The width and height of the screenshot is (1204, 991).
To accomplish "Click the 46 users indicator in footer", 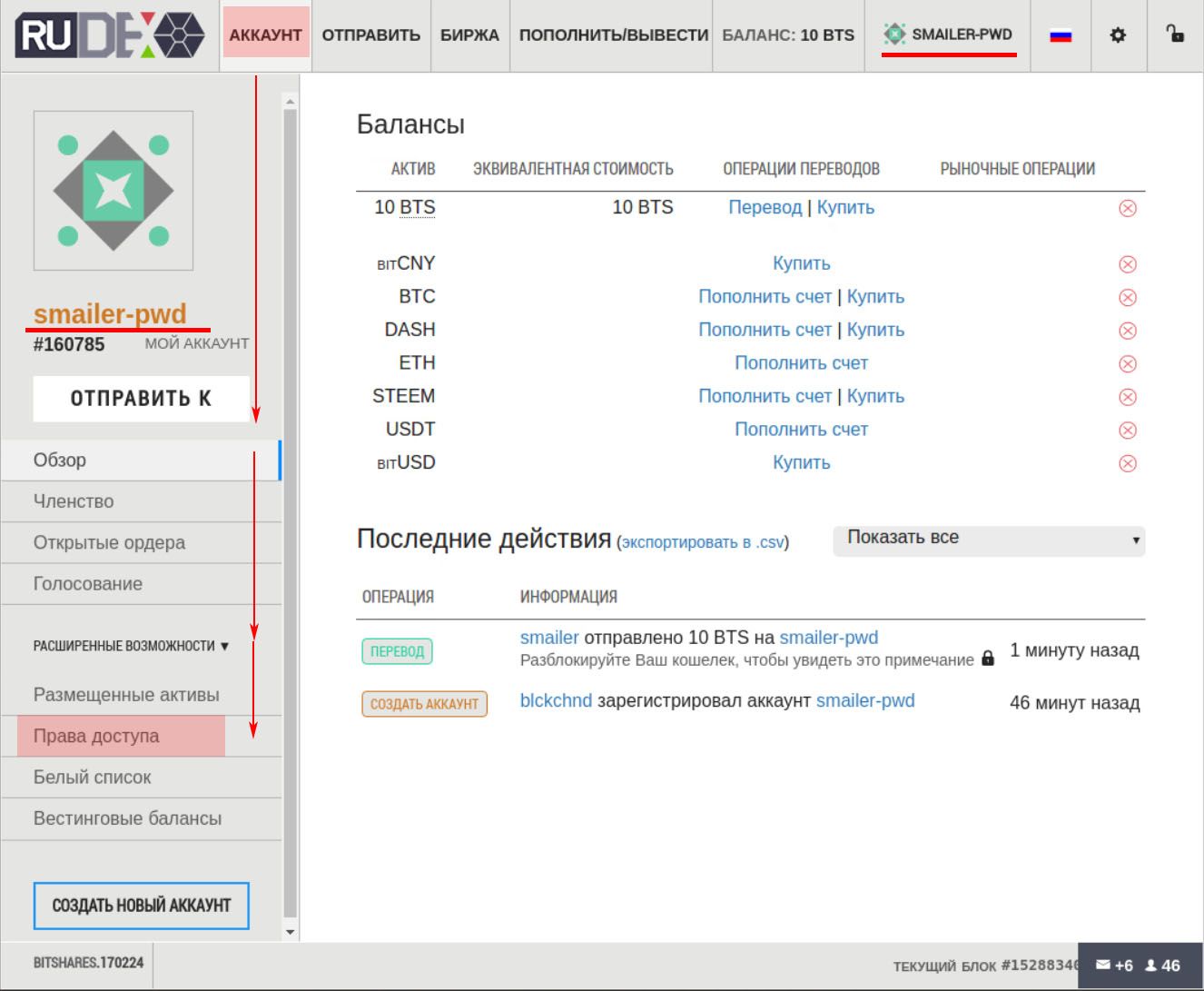I will coord(1163,966).
